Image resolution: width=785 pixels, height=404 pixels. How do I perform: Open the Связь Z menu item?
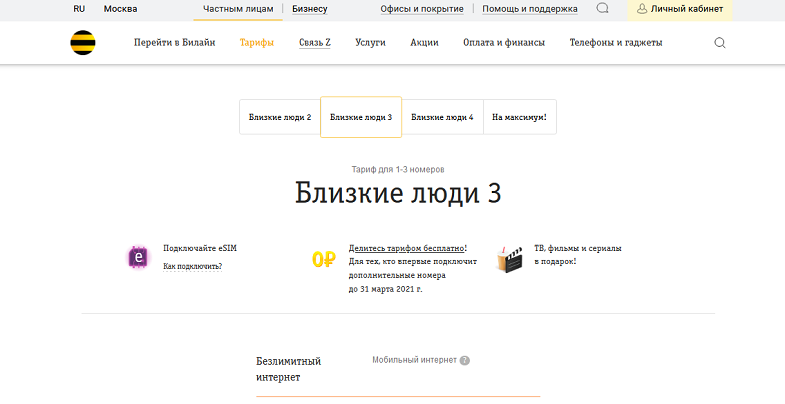[x=315, y=43]
